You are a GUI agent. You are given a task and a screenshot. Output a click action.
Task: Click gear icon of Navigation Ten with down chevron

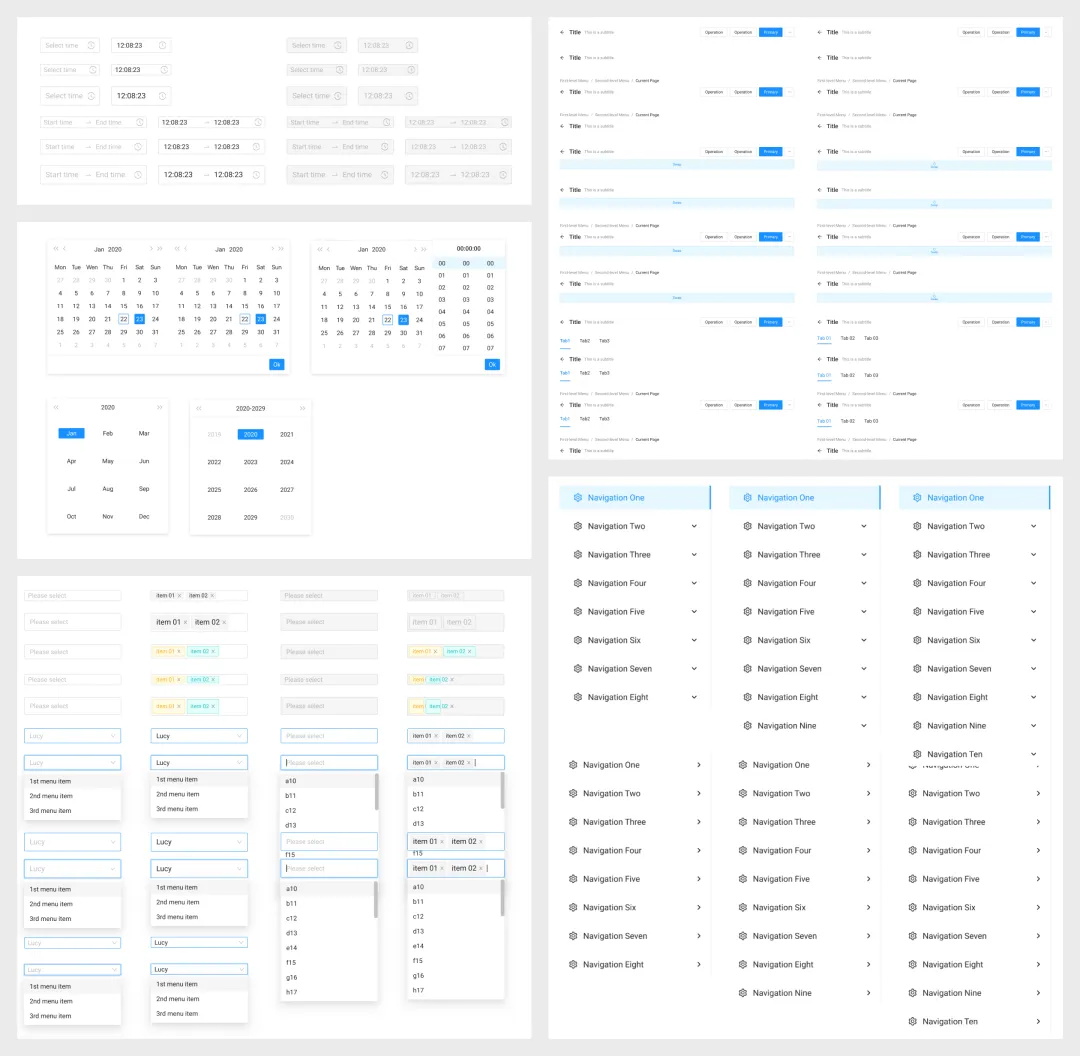point(917,754)
